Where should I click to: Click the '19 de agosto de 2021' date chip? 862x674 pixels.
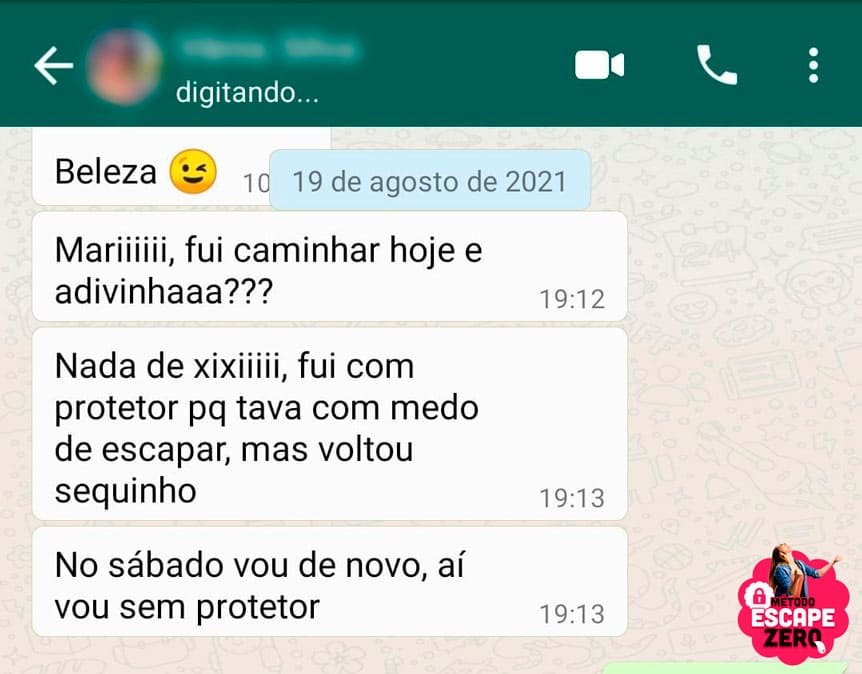coord(430,180)
